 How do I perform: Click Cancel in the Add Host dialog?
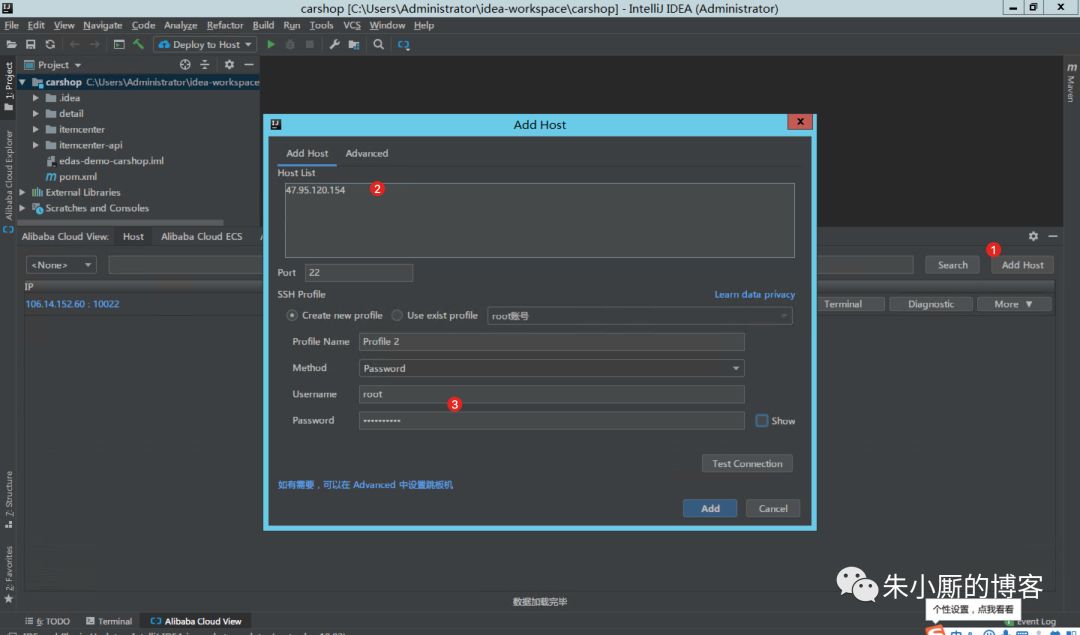click(773, 508)
